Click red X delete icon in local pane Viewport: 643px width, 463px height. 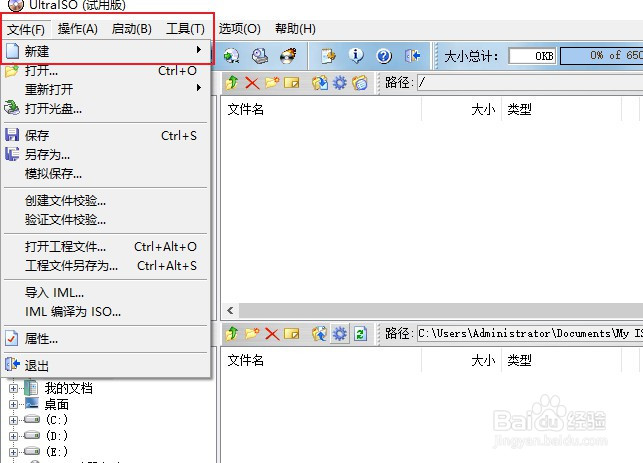[x=272, y=334]
